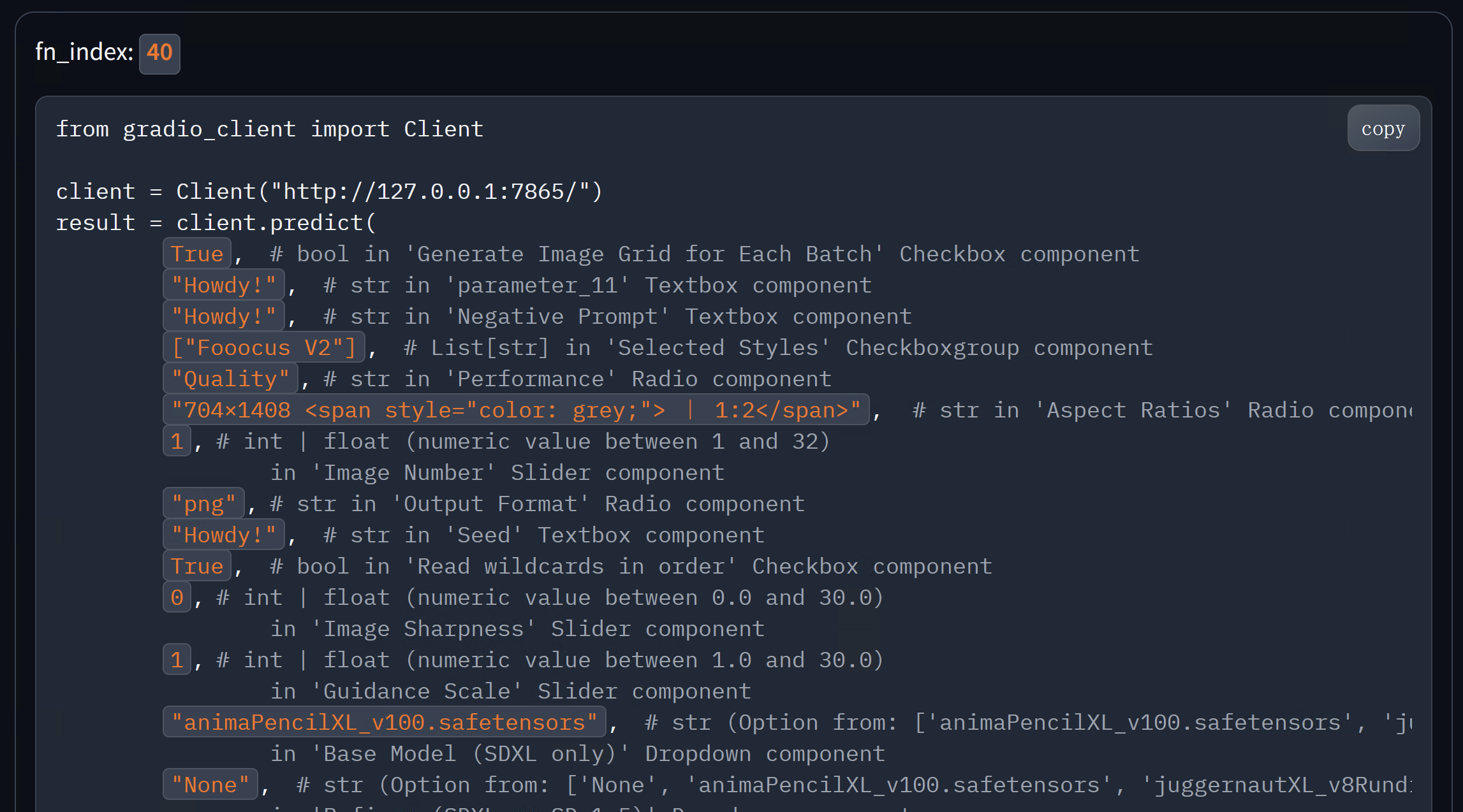The image size is (1463, 812).
Task: Click the Client URL line in the code
Action: [328, 192]
